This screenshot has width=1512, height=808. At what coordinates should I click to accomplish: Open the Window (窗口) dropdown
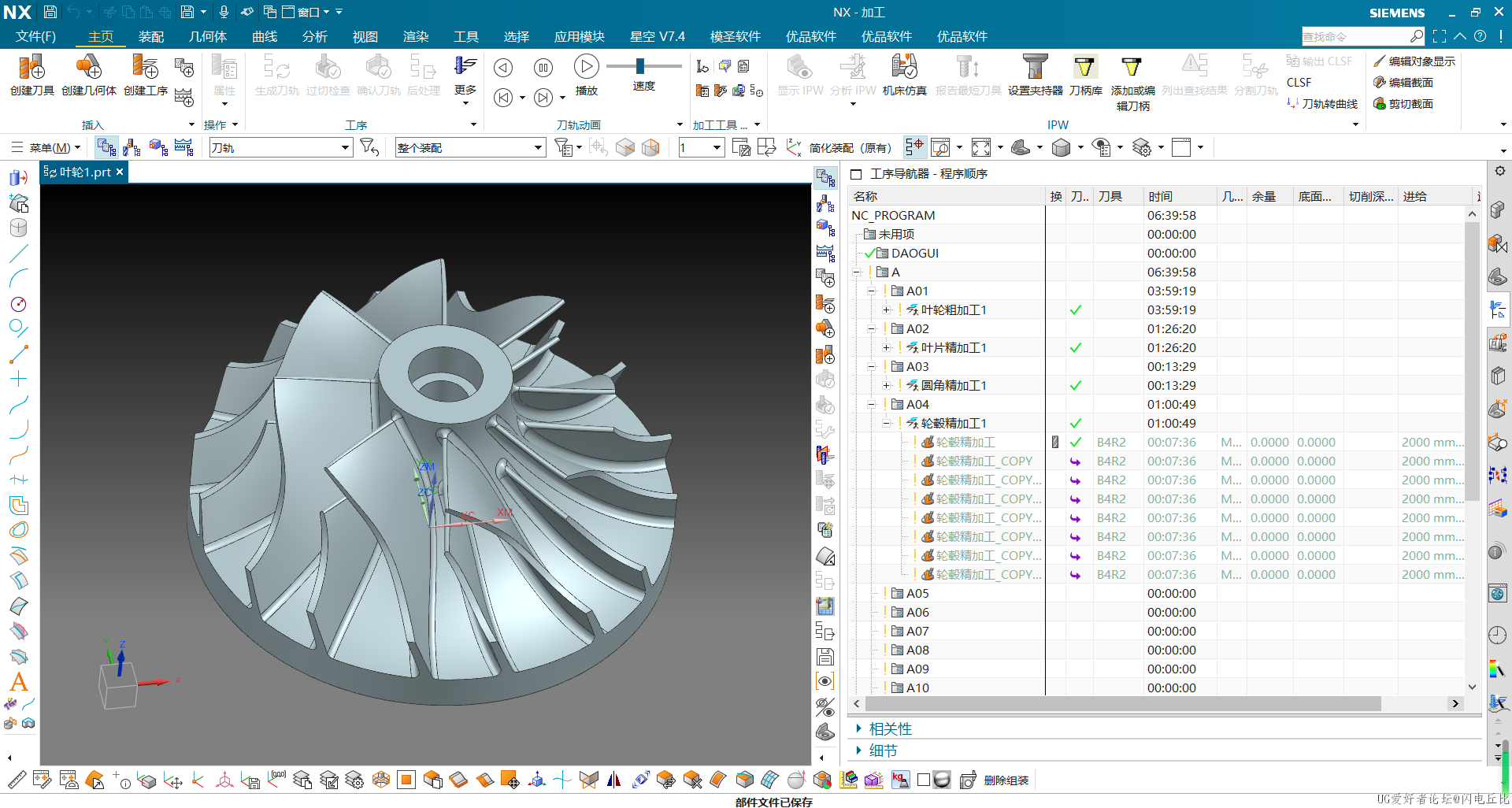(306, 12)
